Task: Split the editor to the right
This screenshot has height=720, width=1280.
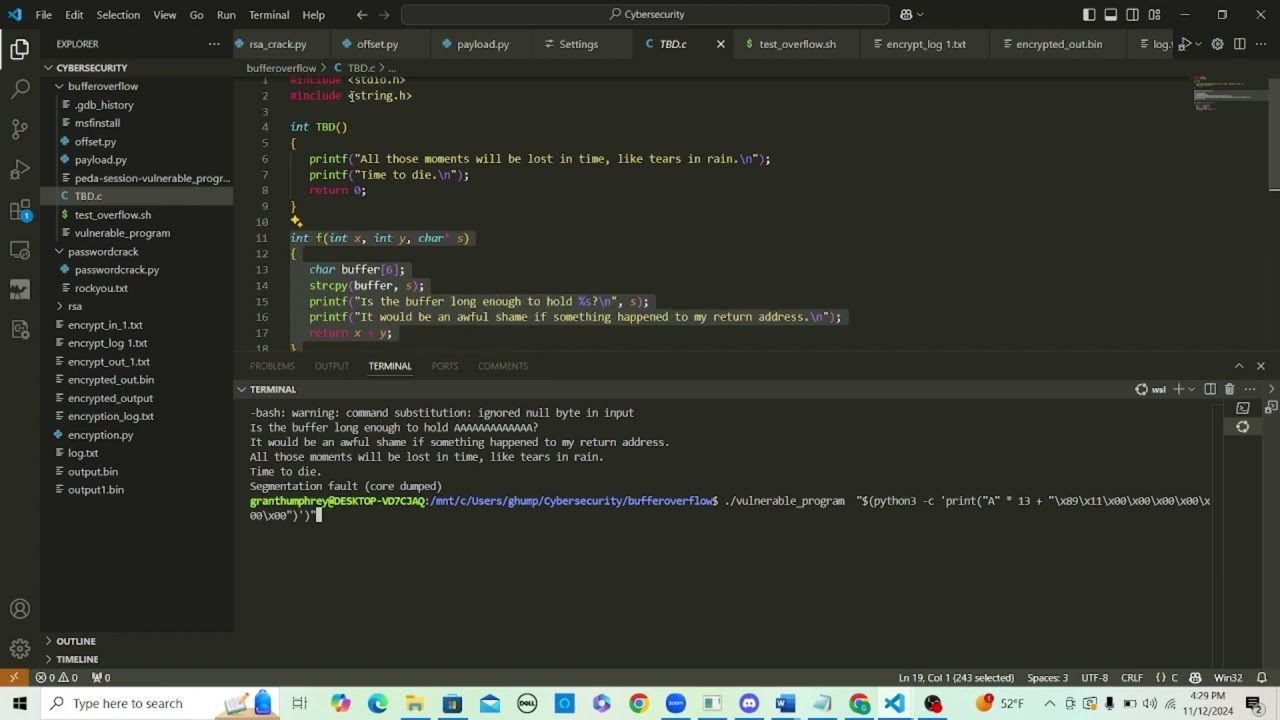Action: coord(1240,44)
